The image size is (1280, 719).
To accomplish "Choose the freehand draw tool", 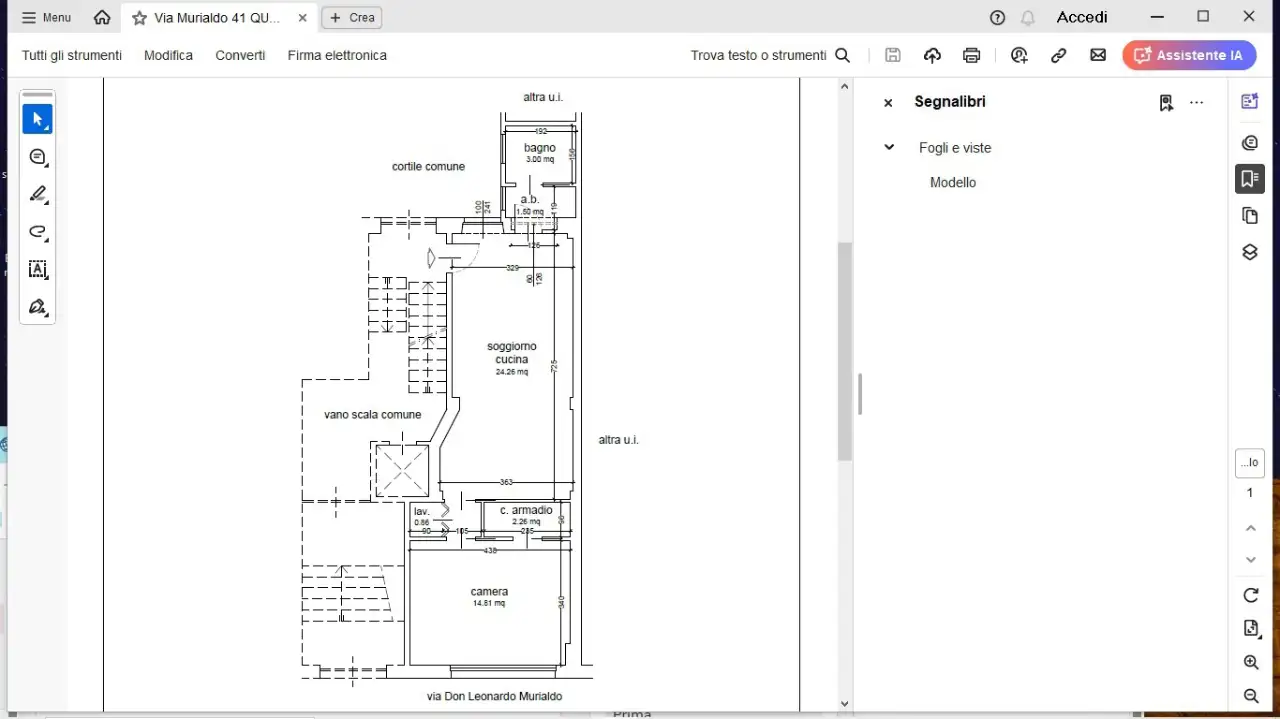I will [38, 232].
